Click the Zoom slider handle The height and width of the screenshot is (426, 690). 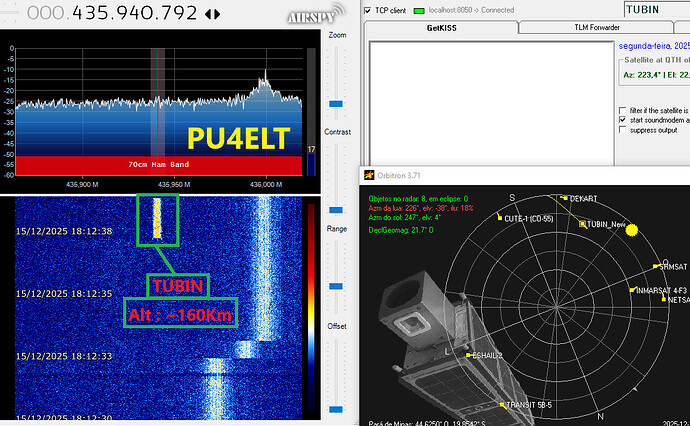(x=336, y=103)
